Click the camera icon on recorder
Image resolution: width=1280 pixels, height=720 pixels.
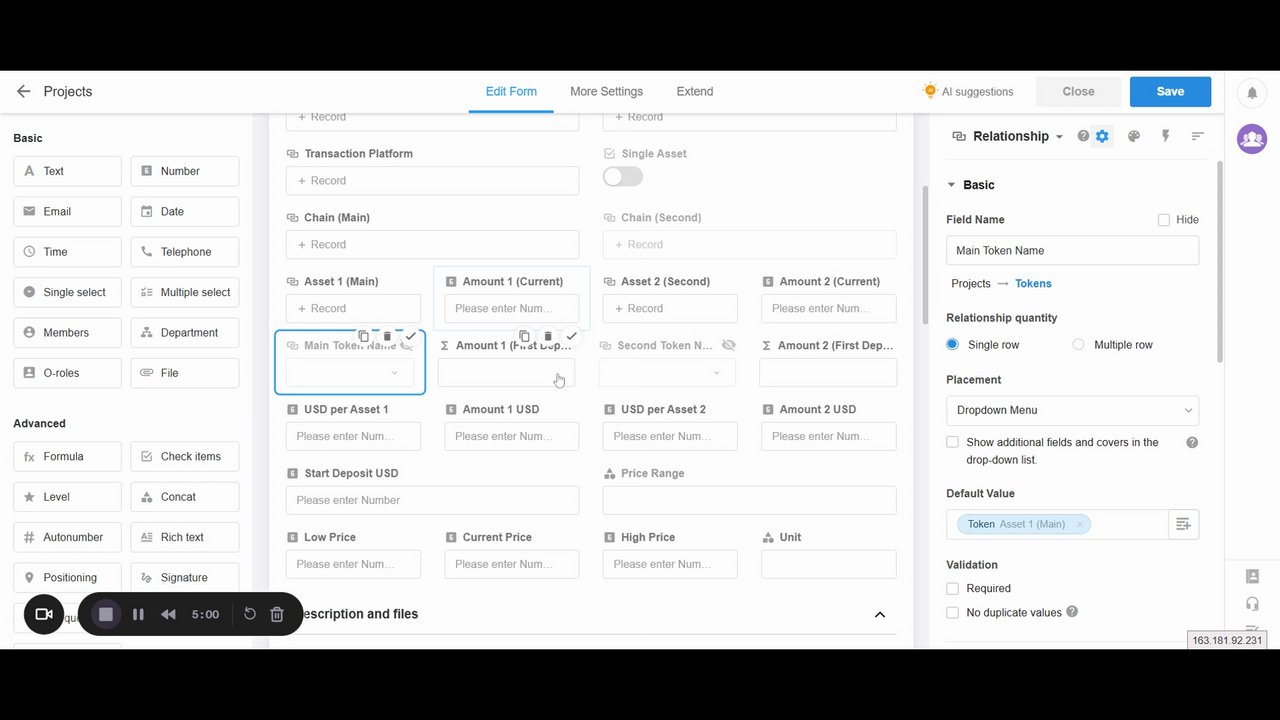[x=44, y=614]
